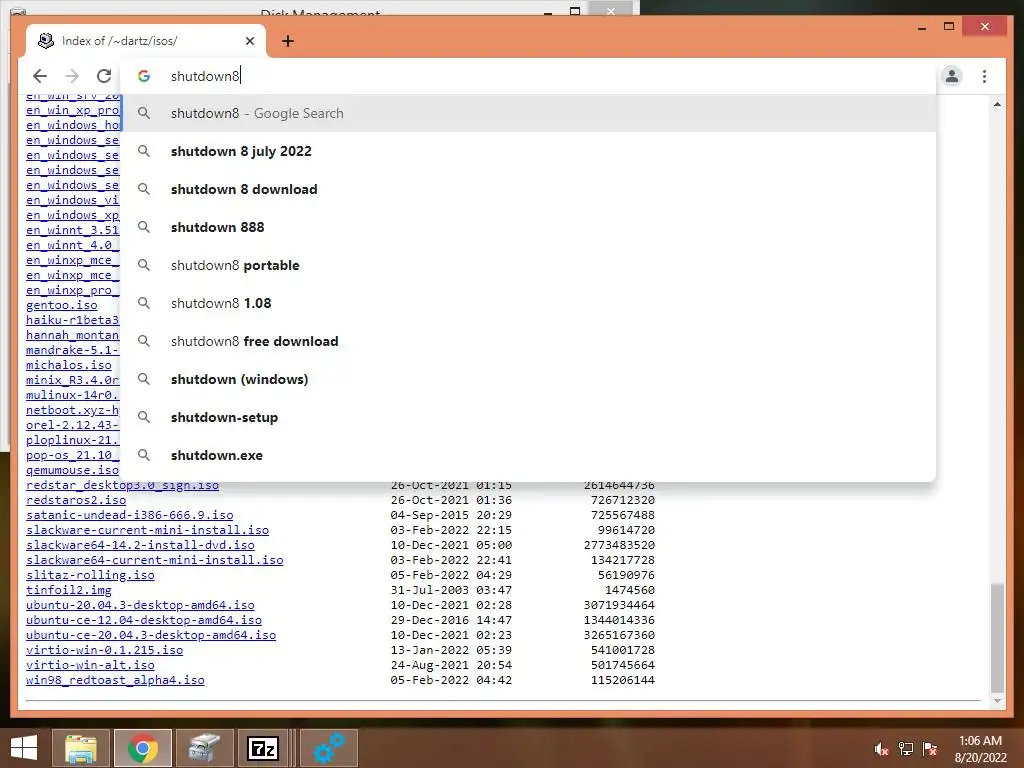Click search icon beside 'shutdown 888'
This screenshot has width=1024, height=768.
pyautogui.click(x=144, y=227)
